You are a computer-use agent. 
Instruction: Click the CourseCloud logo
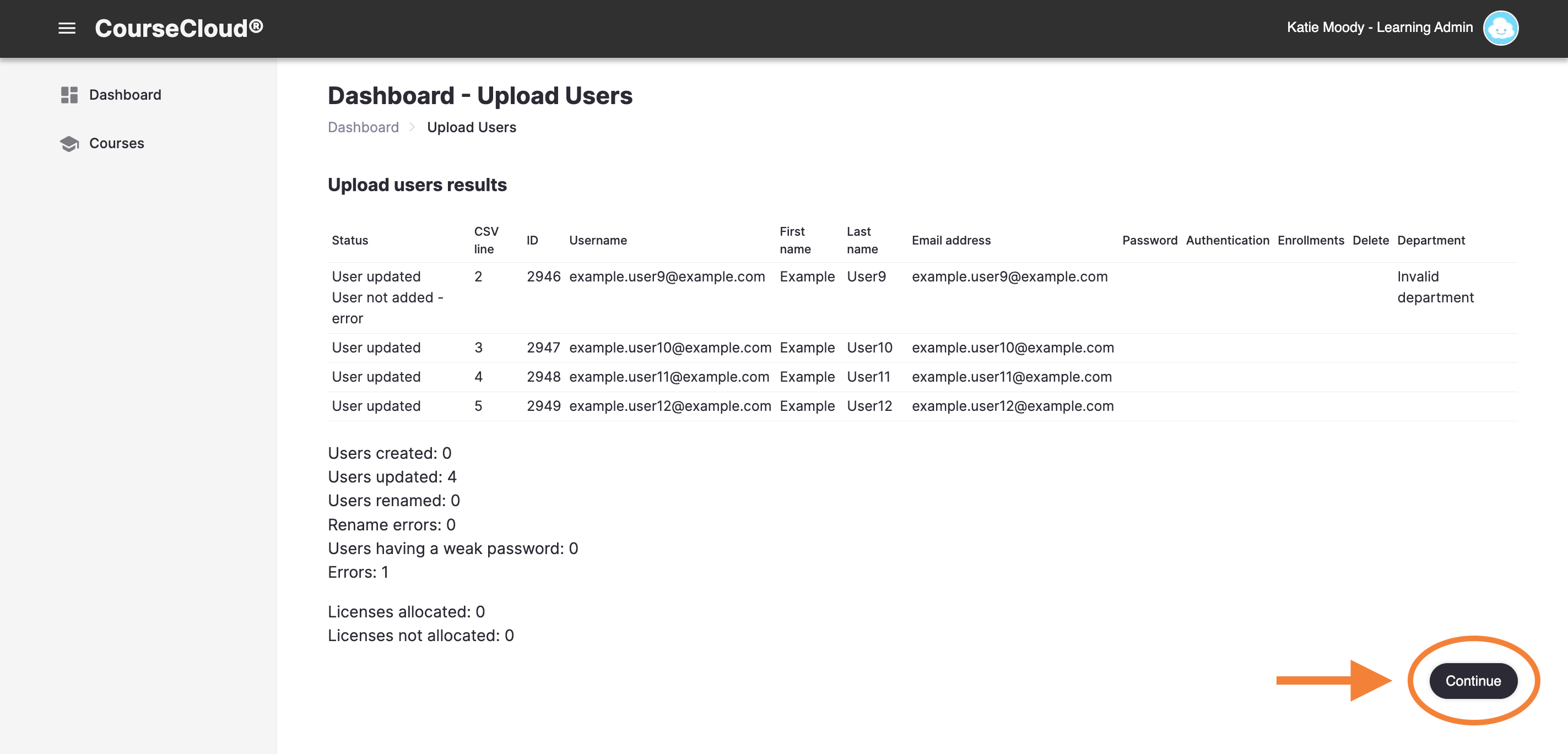coord(179,28)
